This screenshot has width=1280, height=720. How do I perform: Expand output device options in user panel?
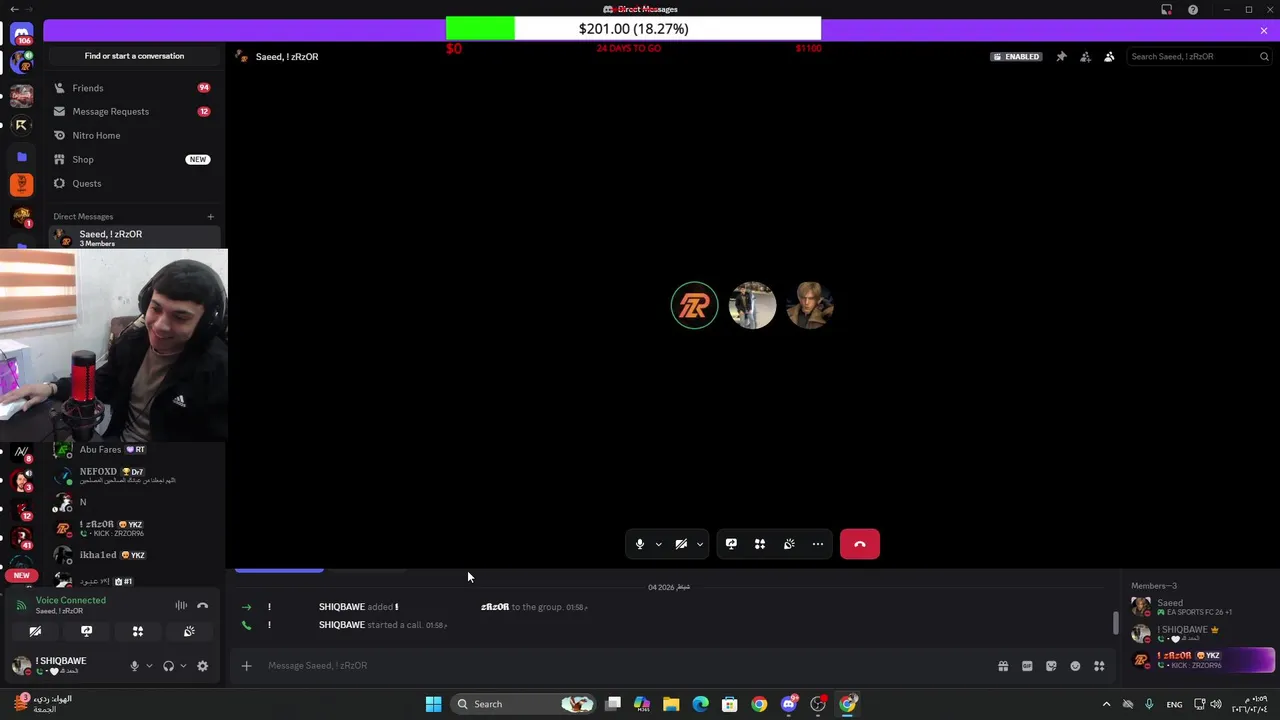tap(183, 666)
